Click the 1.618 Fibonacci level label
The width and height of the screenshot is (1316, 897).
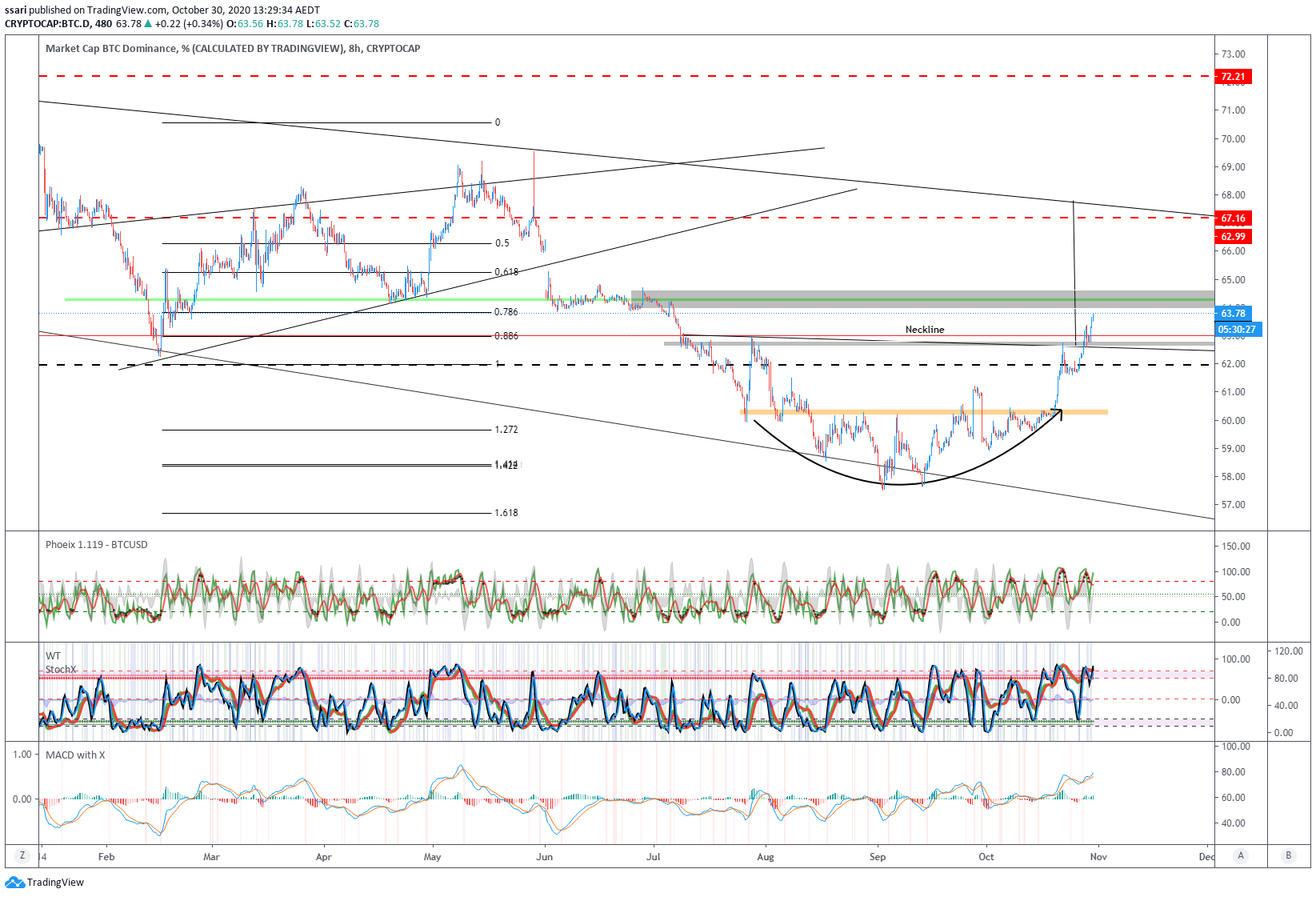[x=506, y=513]
